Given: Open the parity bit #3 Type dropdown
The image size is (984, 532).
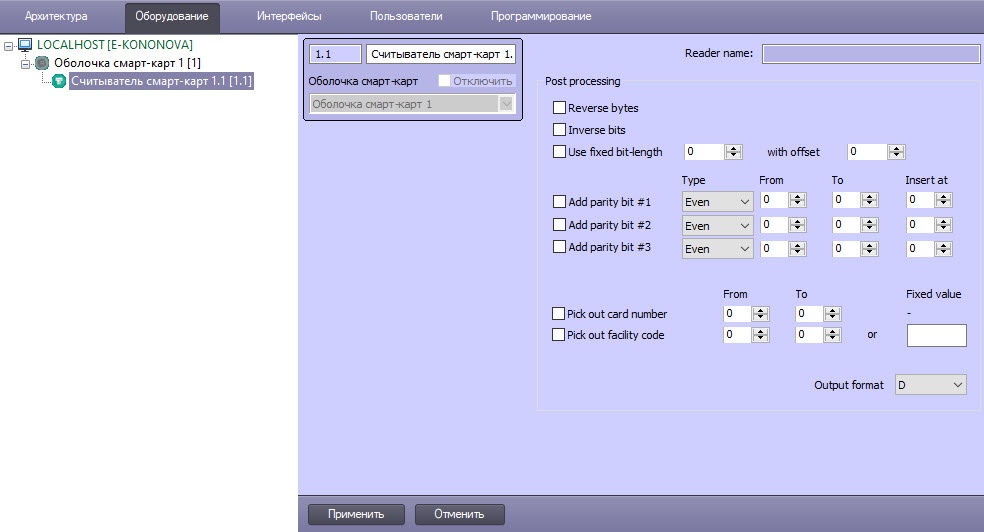Looking at the screenshot, I should click(x=717, y=249).
